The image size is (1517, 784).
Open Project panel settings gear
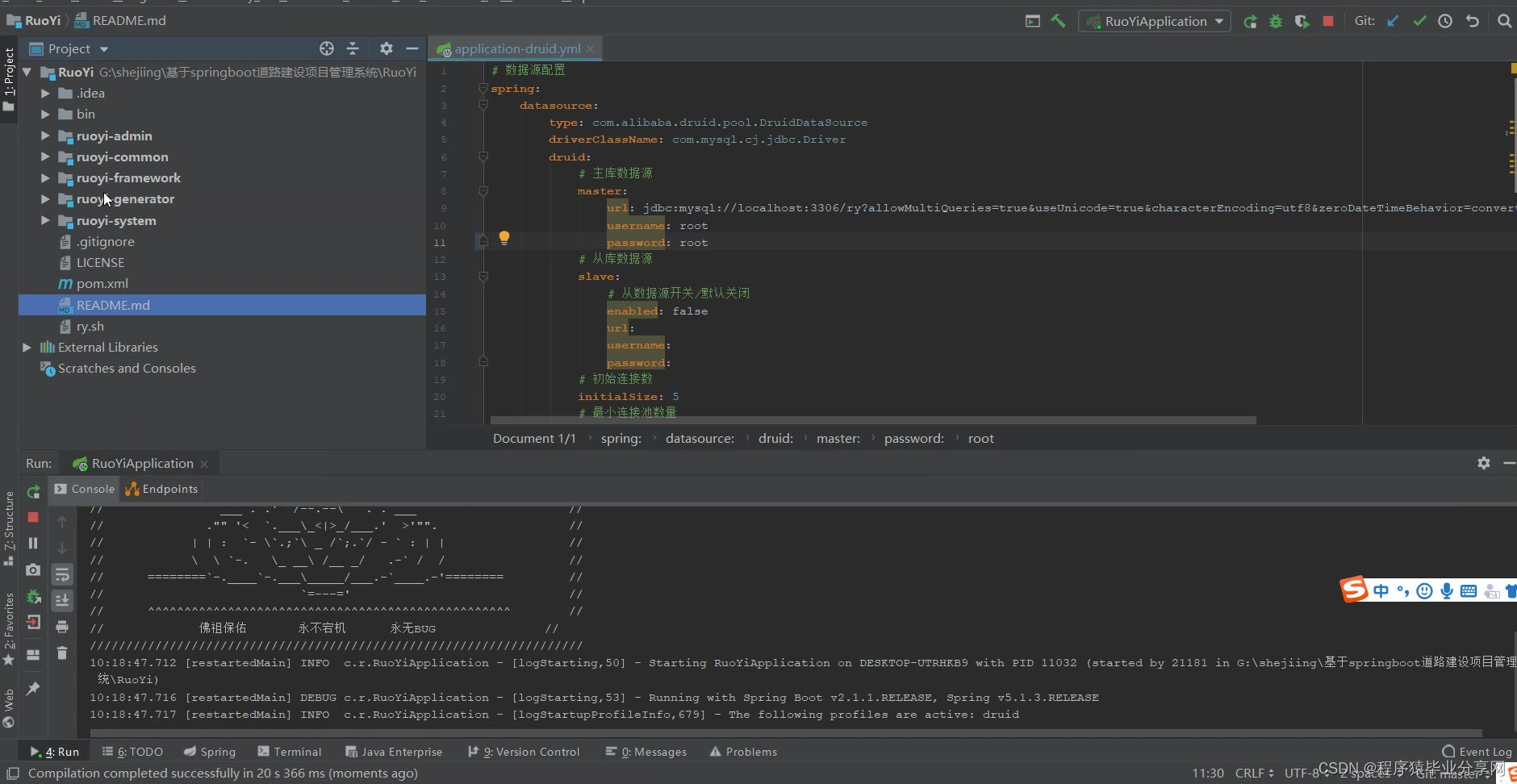pos(387,48)
